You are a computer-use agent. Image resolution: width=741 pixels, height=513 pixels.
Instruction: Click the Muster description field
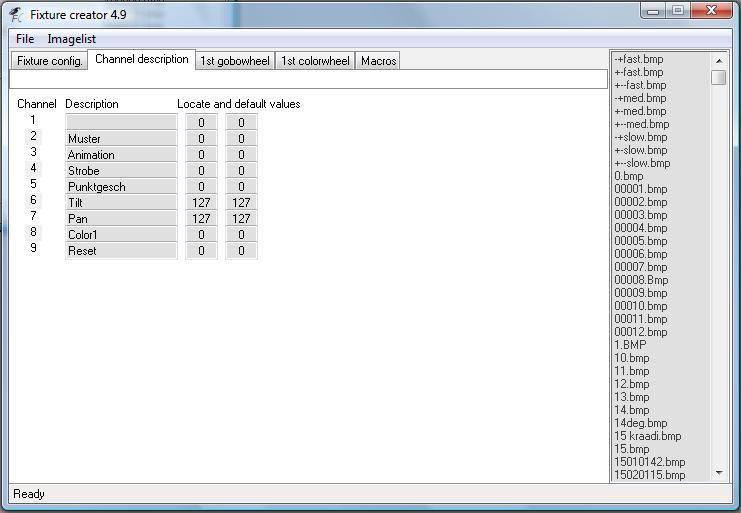(x=121, y=138)
